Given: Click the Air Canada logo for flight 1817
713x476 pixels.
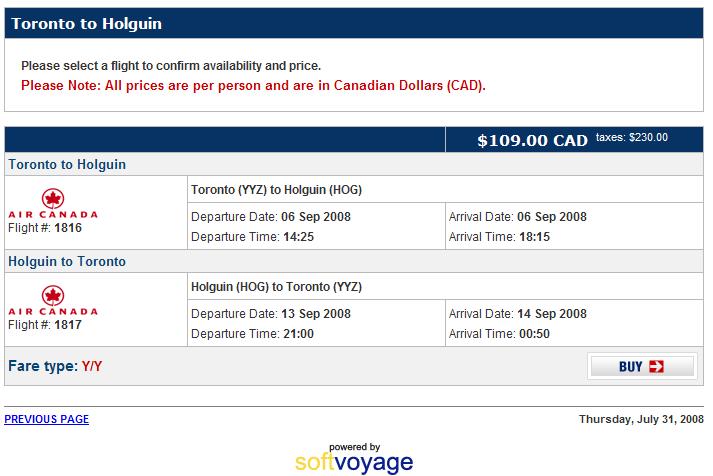Looking at the screenshot, I should (53, 301).
